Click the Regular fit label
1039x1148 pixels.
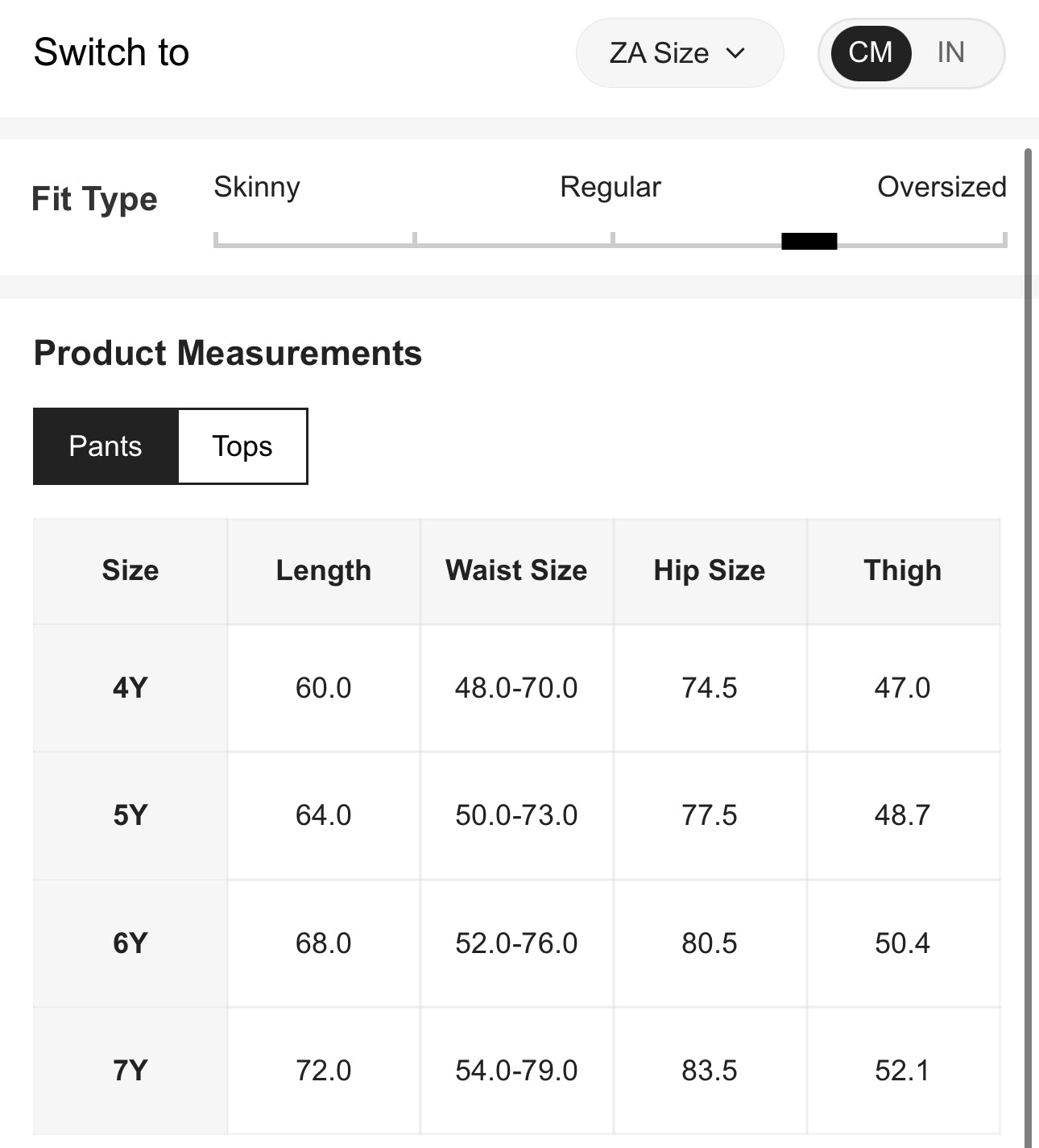tap(610, 187)
